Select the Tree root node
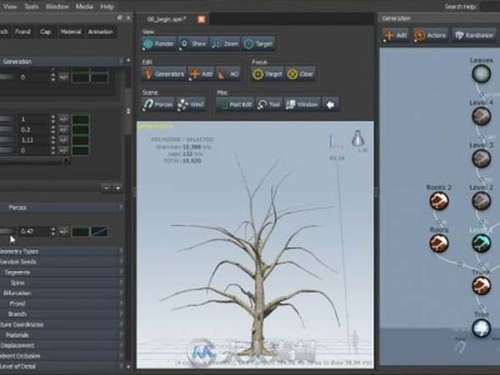500x375 pixels. [x=481, y=328]
